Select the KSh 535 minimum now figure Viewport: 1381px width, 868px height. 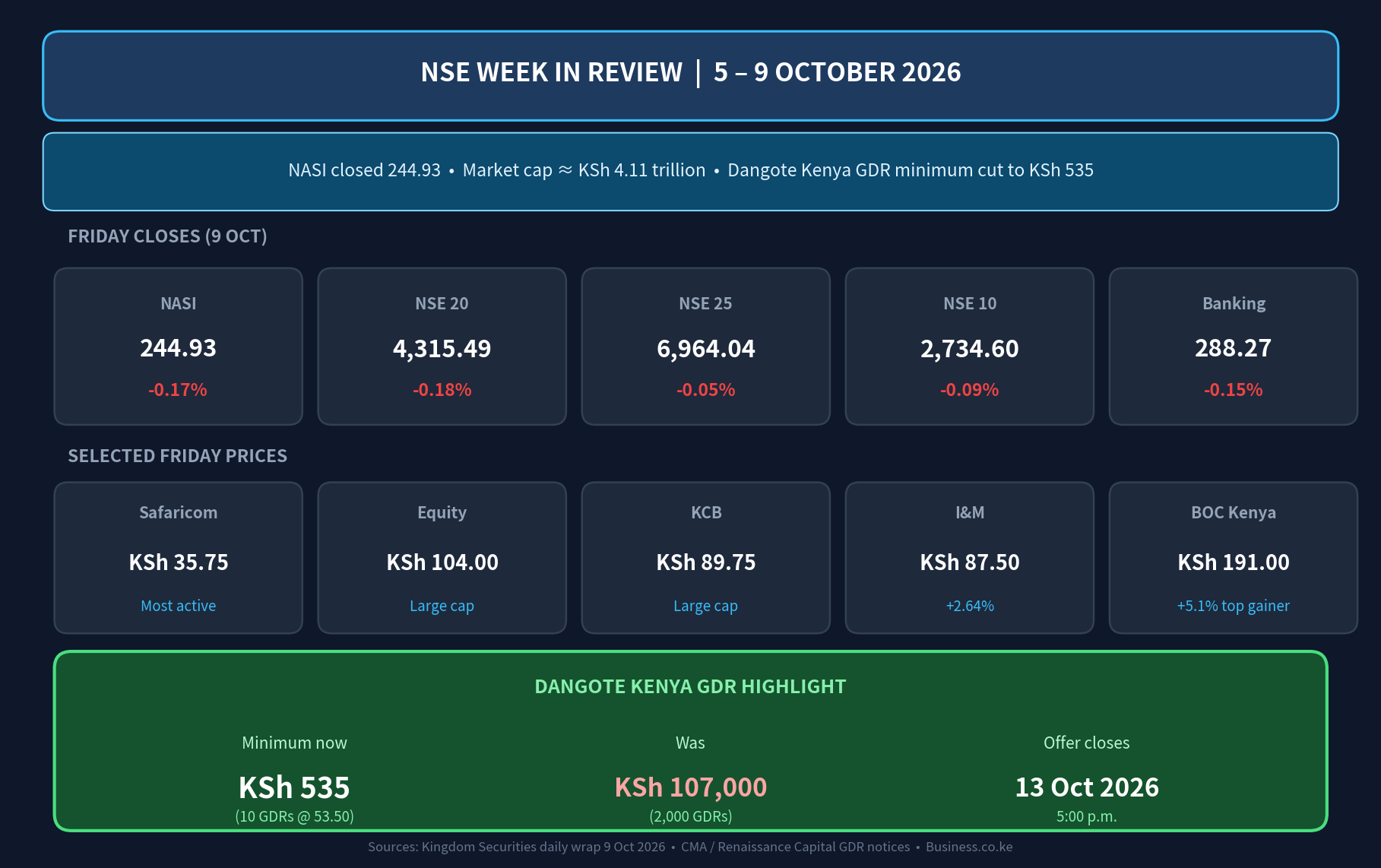click(294, 787)
